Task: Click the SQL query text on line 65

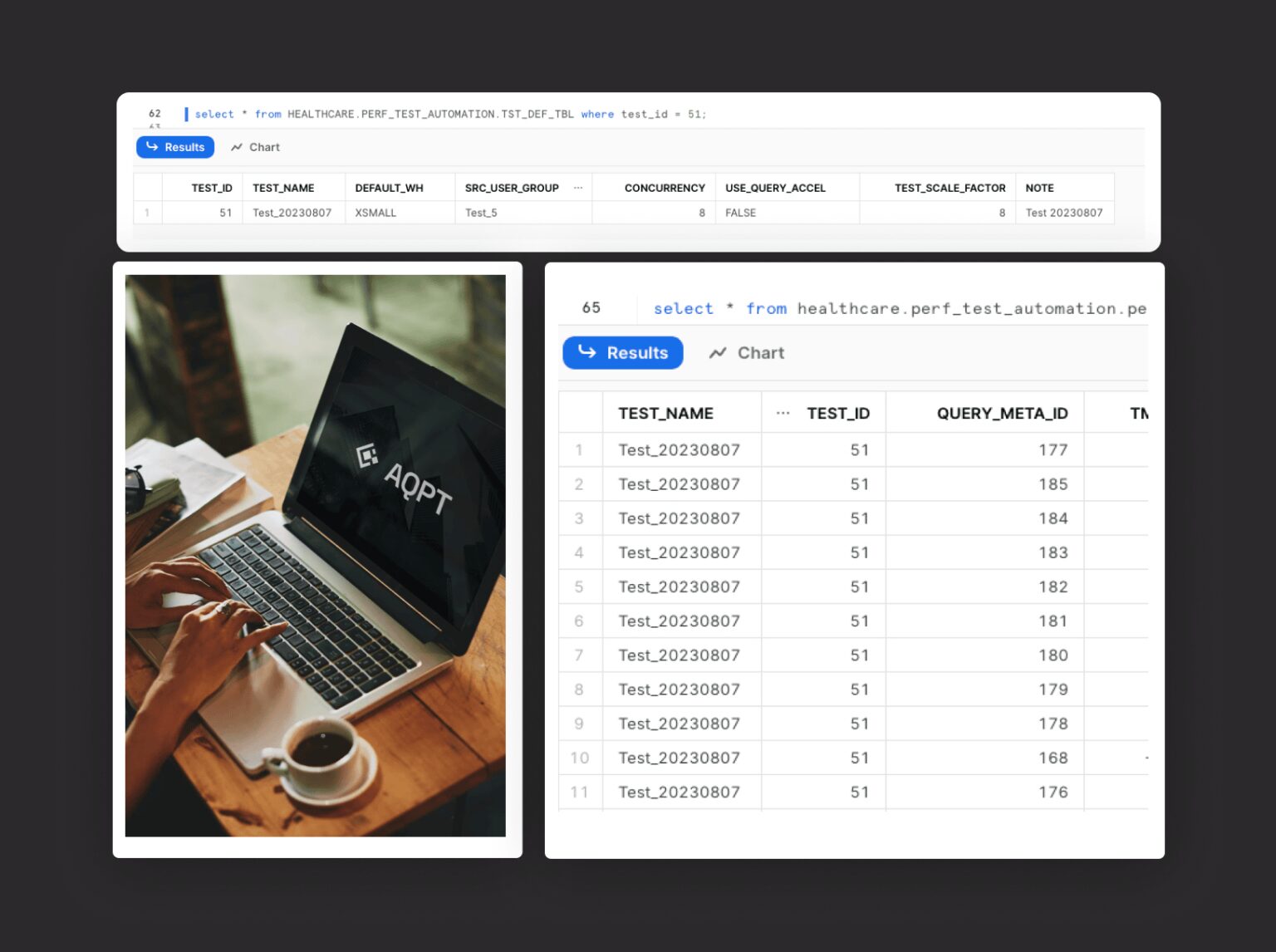Action: coord(897,308)
